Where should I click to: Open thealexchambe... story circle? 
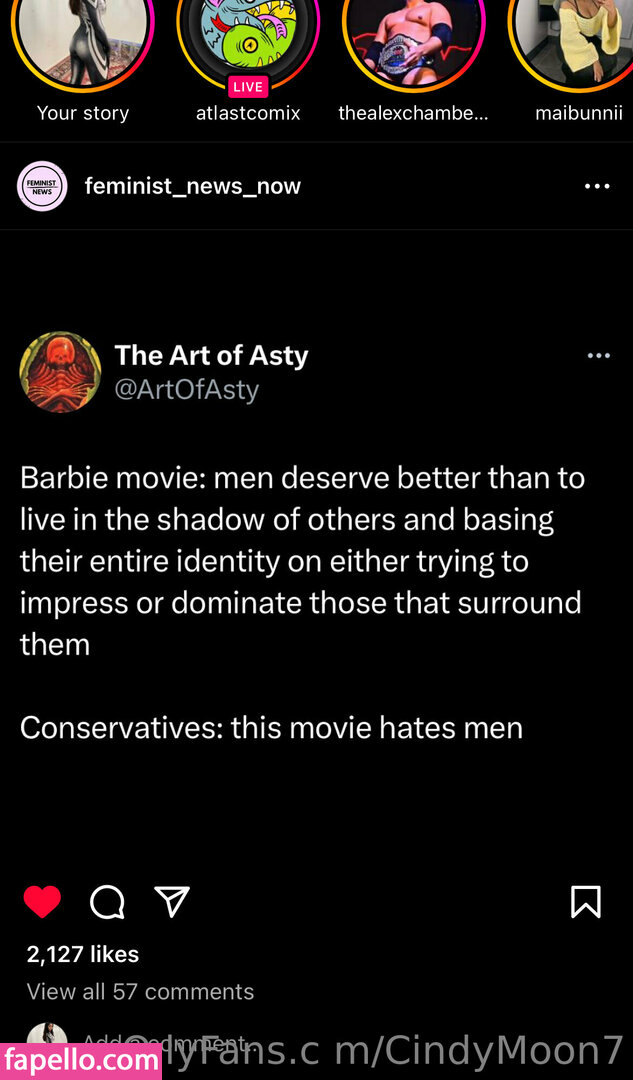pyautogui.click(x=413, y=43)
